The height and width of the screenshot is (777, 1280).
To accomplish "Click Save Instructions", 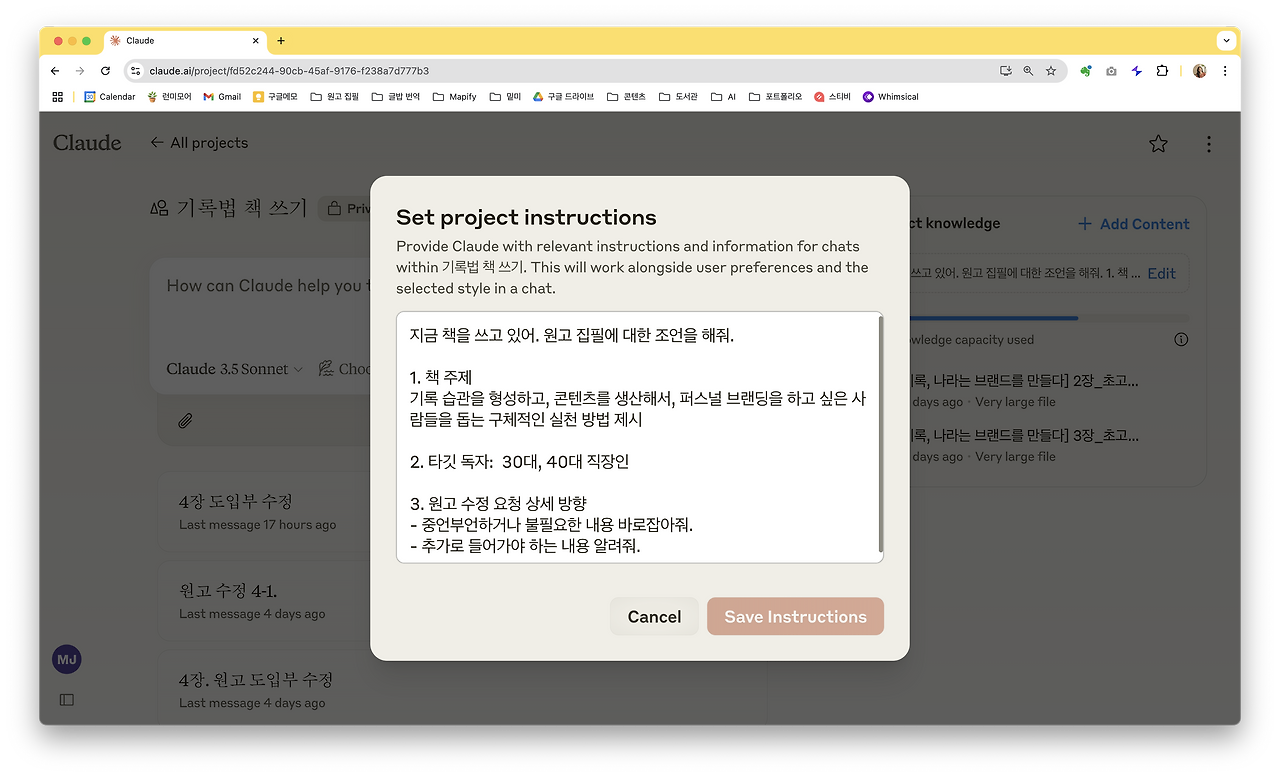I will pos(795,616).
